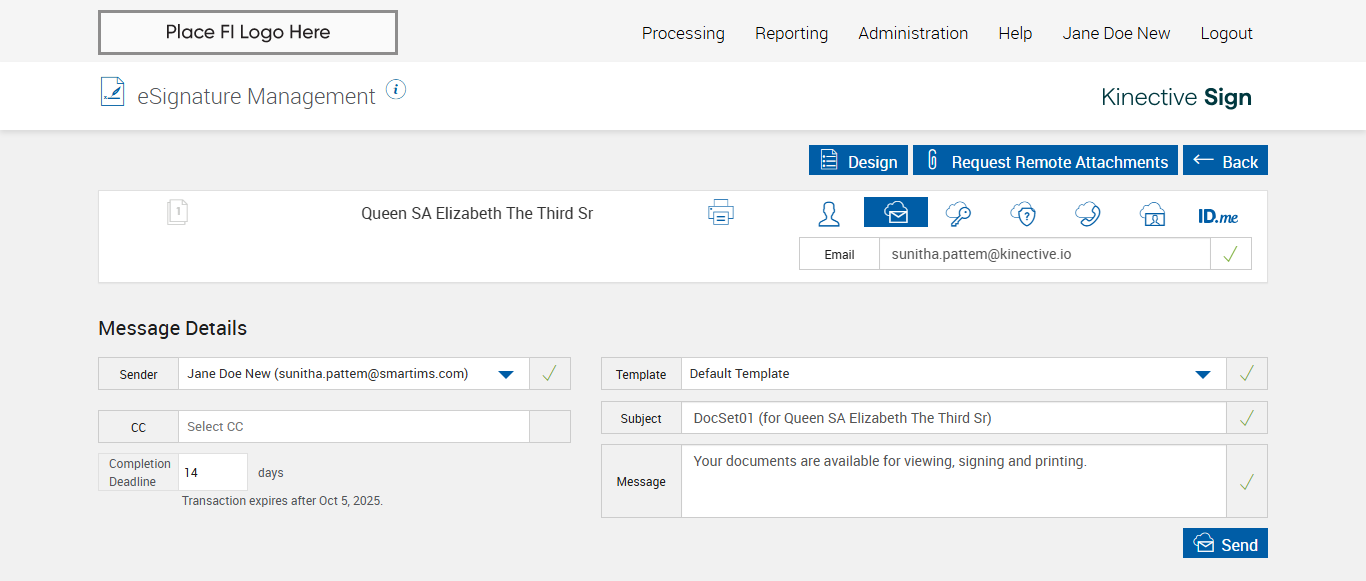The height and width of the screenshot is (581, 1366).
Task: Select the cloud phone authentication icon
Action: pyautogui.click(x=1087, y=213)
